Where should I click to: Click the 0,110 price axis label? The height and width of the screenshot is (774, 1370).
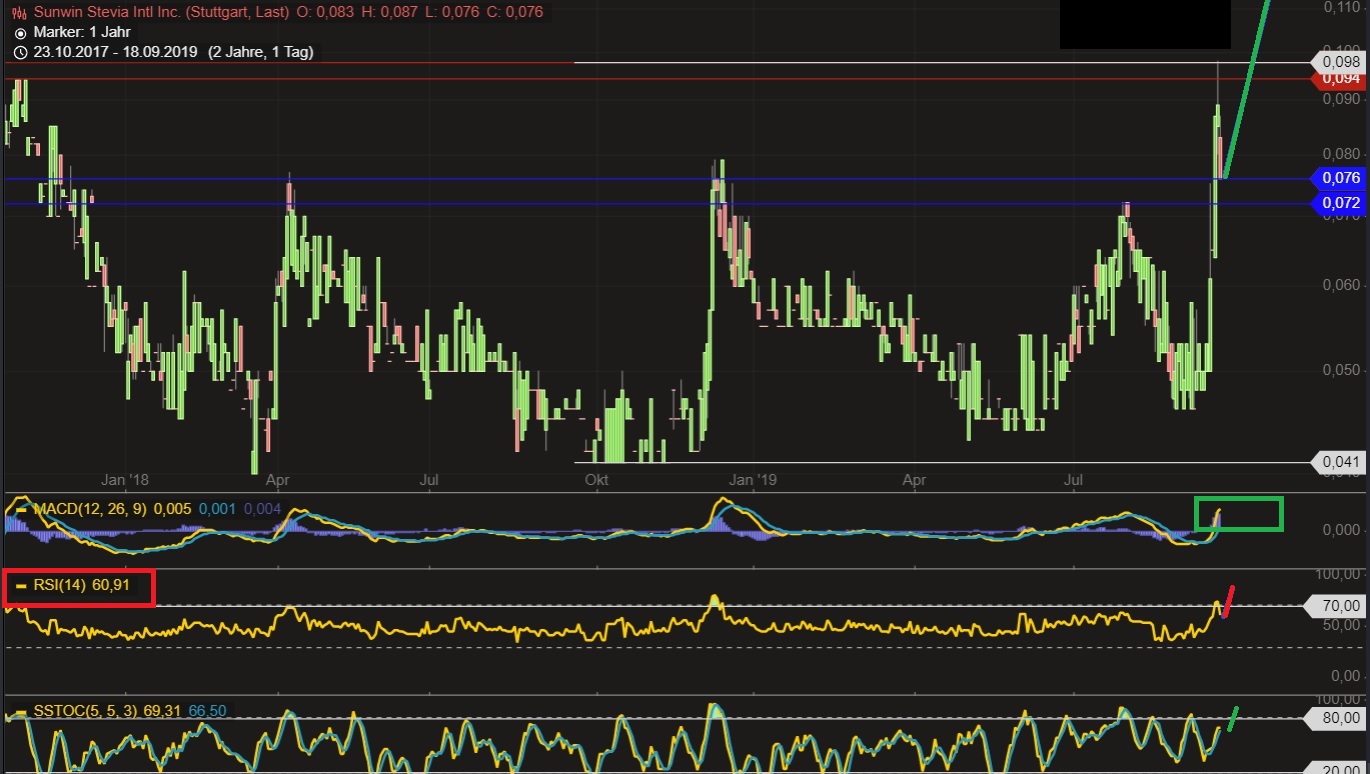pyautogui.click(x=1342, y=7)
